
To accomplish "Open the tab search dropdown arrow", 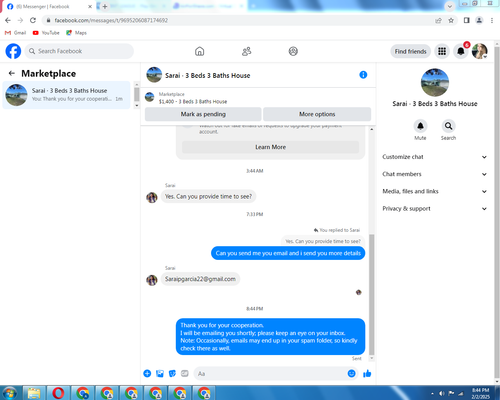I will click(450, 6).
